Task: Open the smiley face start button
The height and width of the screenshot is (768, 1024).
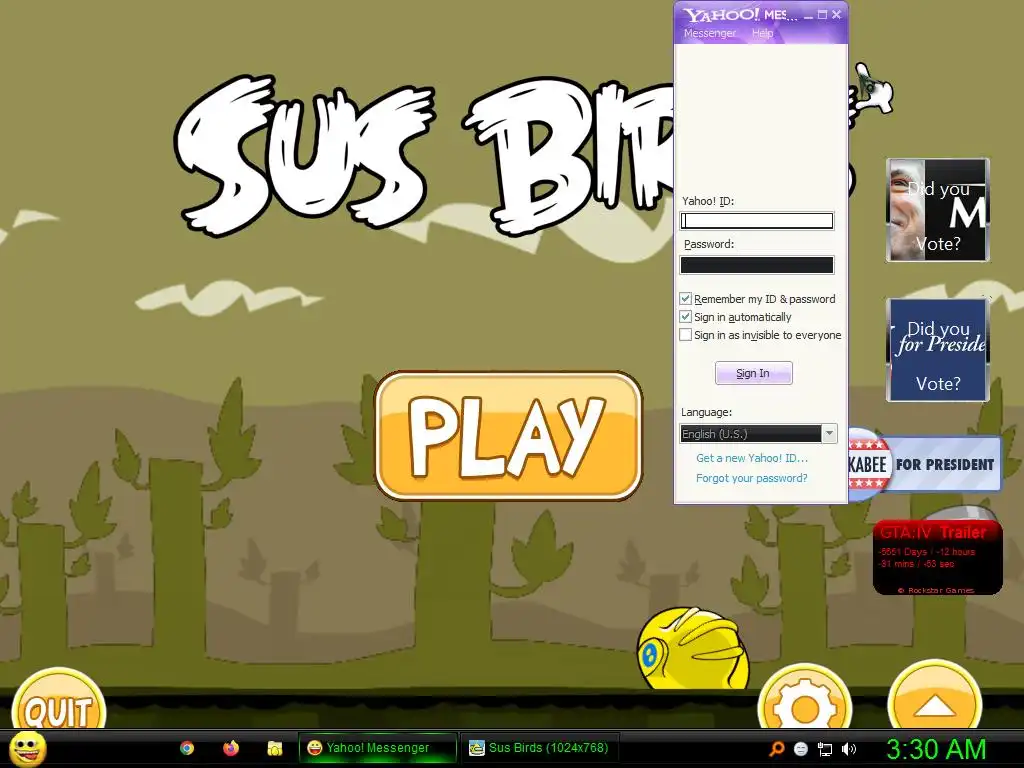Action: pos(27,748)
